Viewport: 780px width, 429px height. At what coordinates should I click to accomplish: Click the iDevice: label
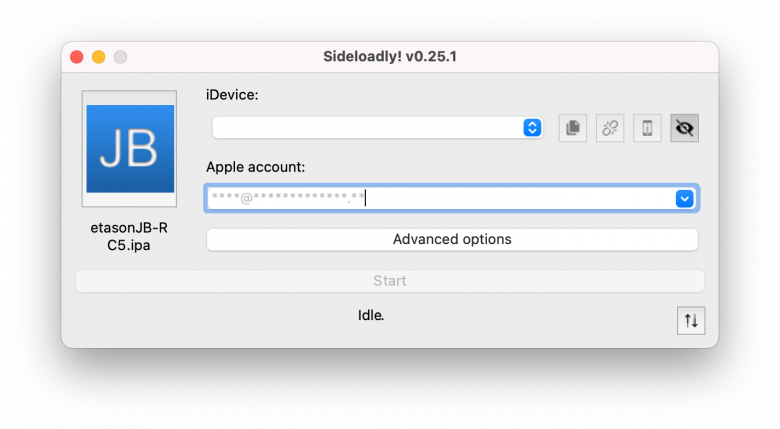pyautogui.click(x=232, y=95)
